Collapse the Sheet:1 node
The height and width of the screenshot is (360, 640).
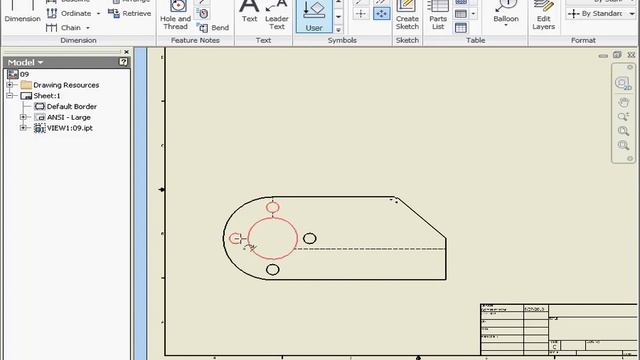click(10, 96)
